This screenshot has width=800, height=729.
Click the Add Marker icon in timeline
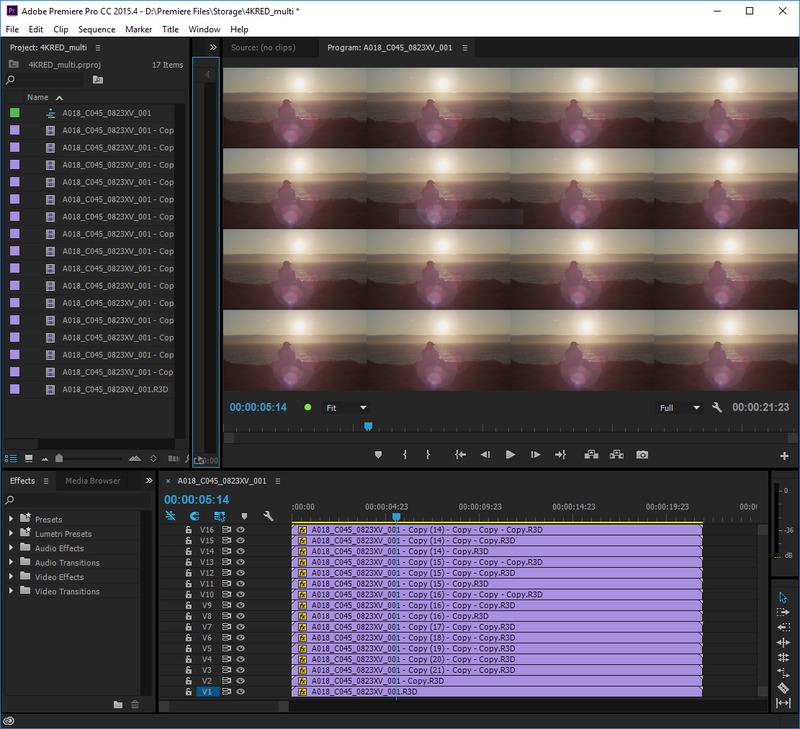[x=244, y=516]
